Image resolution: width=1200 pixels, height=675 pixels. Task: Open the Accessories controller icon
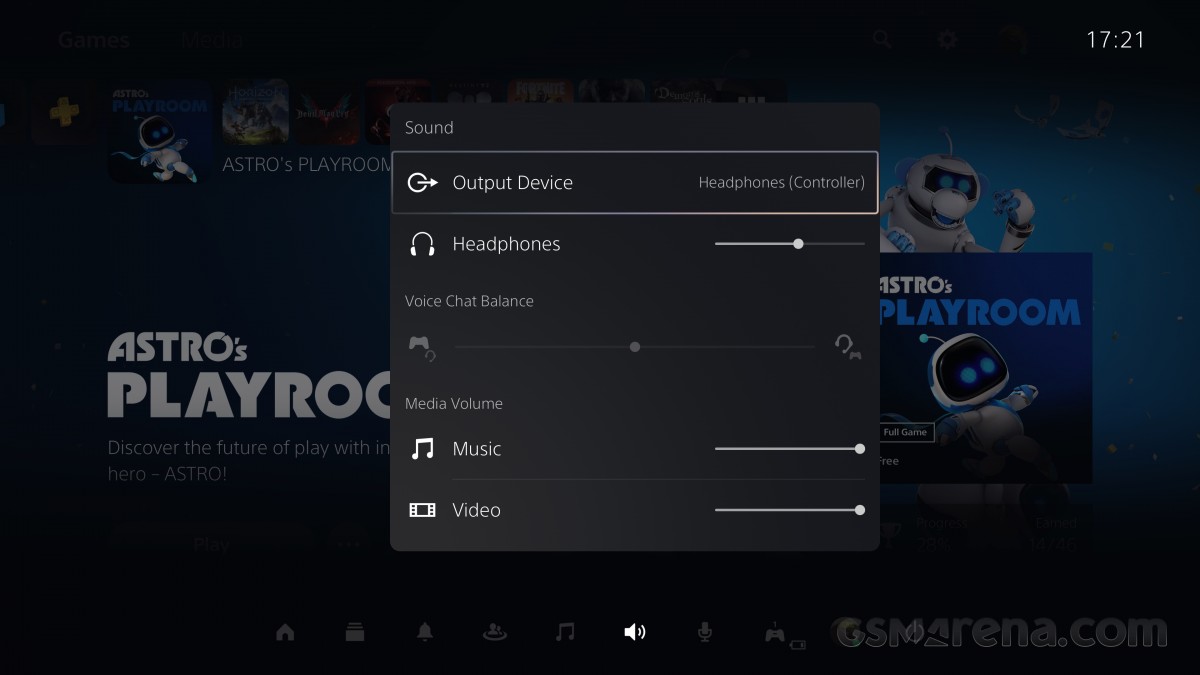pos(777,633)
